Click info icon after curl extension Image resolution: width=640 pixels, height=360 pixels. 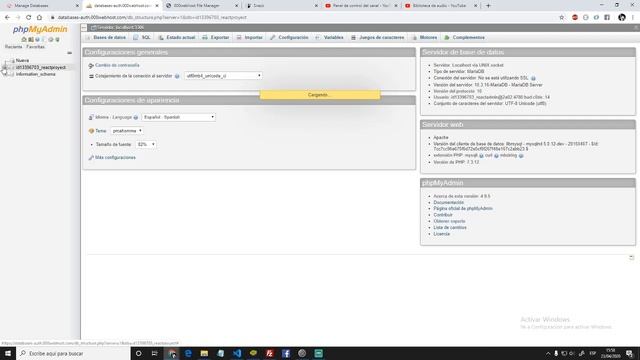496,156
